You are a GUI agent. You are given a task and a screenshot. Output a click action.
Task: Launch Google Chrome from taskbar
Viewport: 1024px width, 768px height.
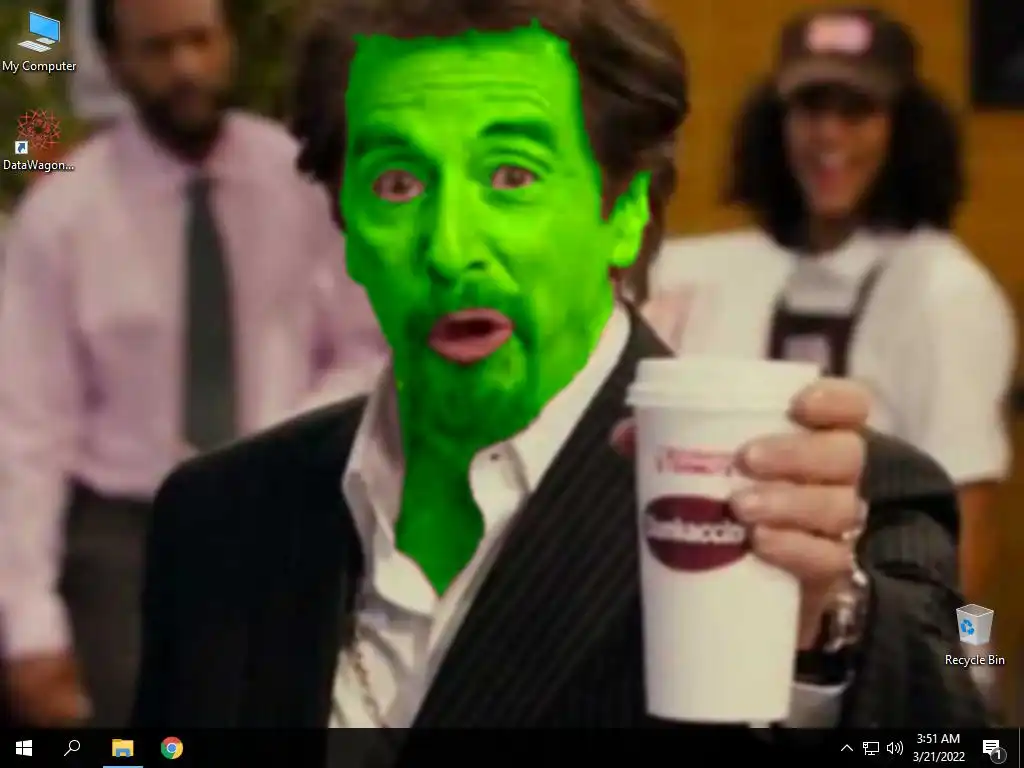(172, 748)
